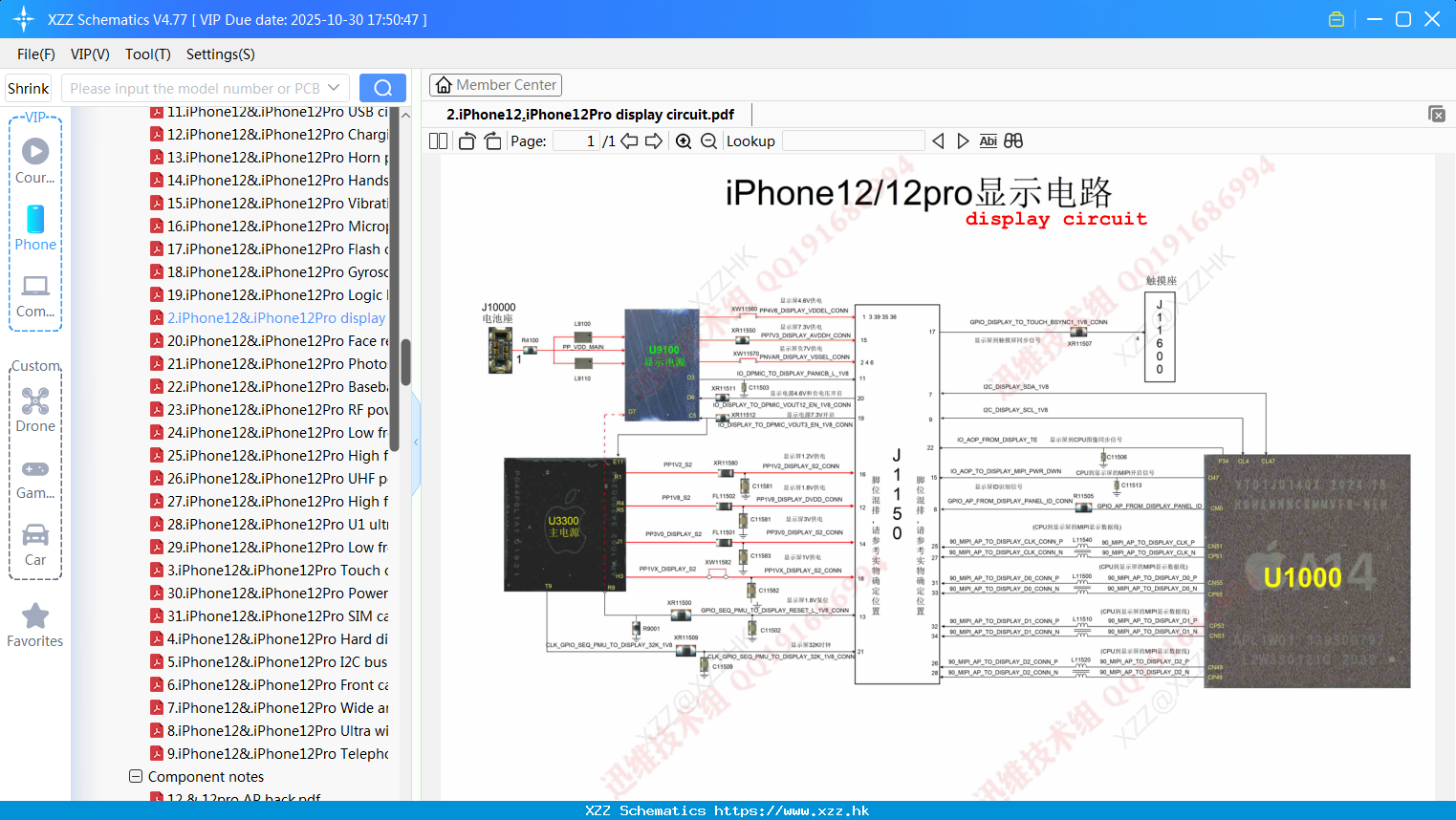Open 21.iPhone12&iPhone12Pro Photo file

click(x=270, y=364)
